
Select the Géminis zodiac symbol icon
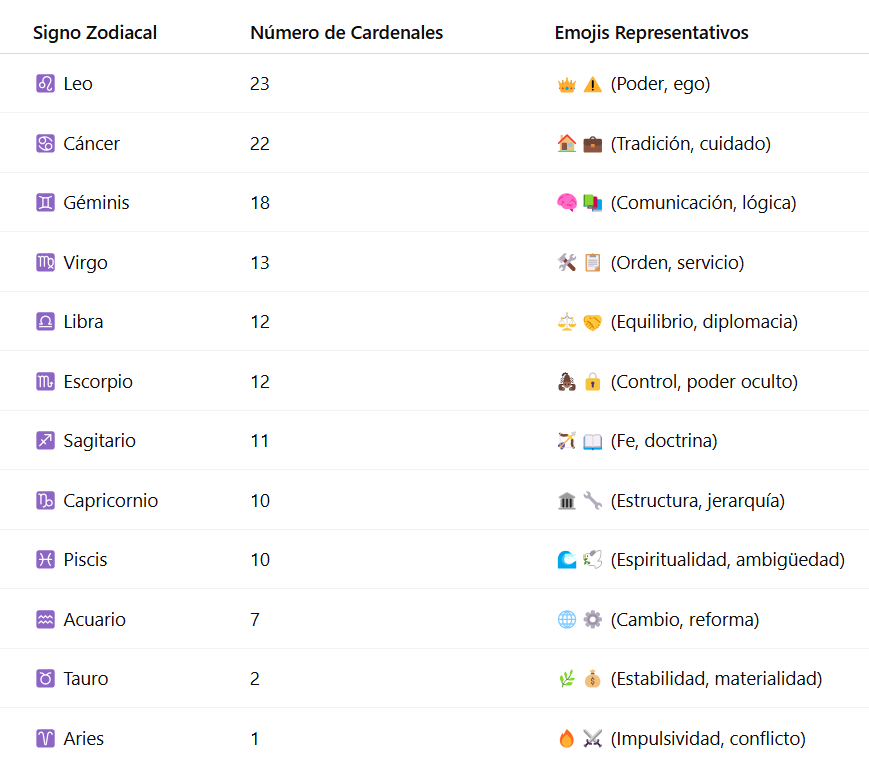(45, 203)
